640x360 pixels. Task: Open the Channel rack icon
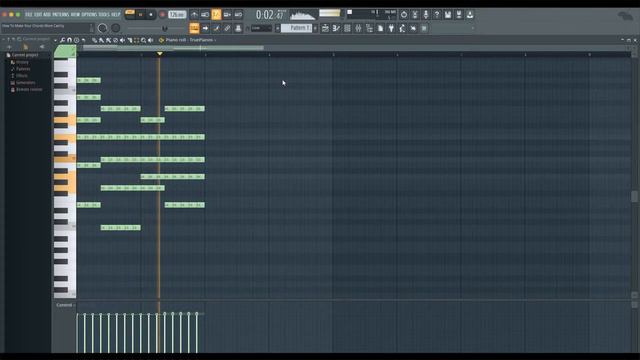click(x=347, y=28)
